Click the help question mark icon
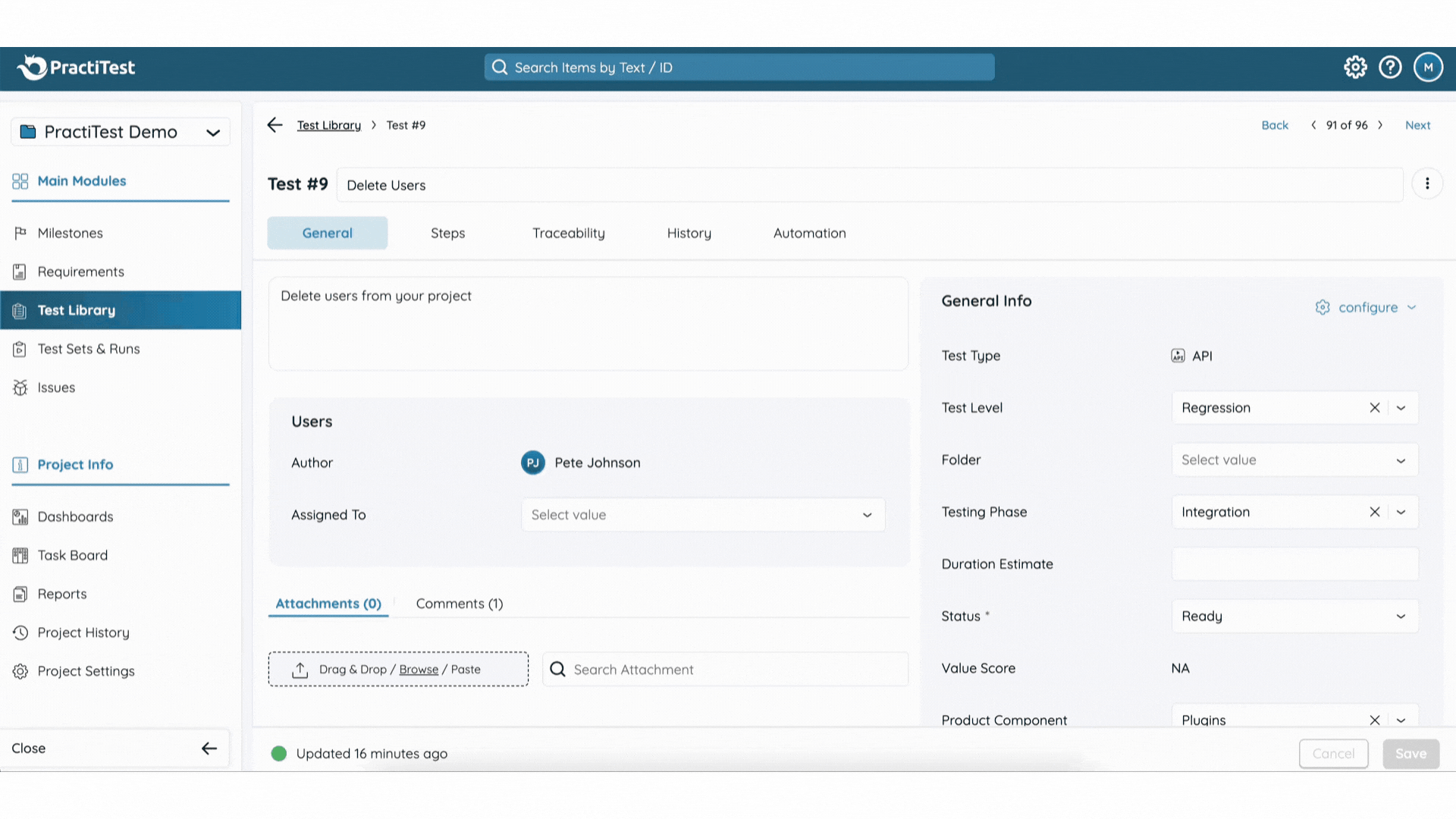This screenshot has width=1456, height=819. click(x=1390, y=67)
